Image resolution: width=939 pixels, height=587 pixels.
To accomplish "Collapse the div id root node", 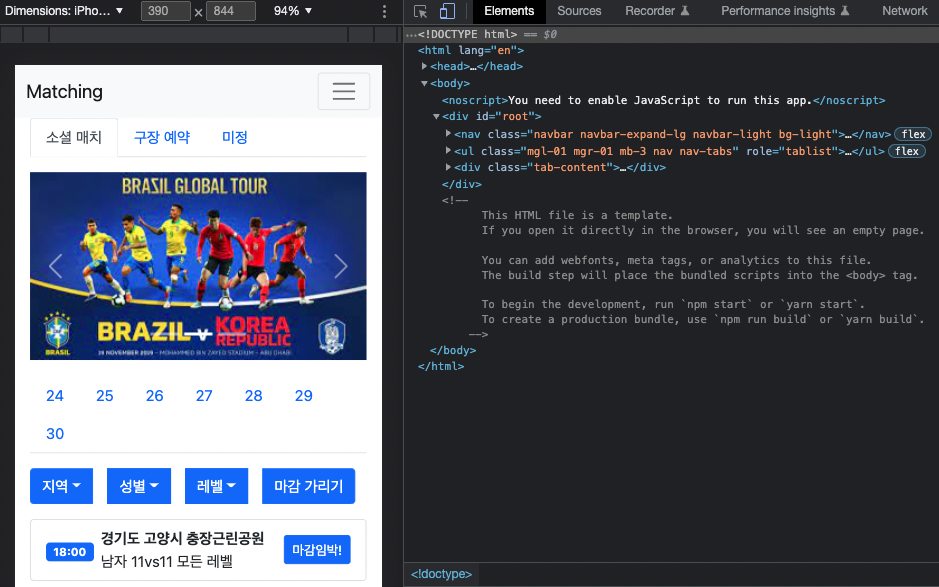I will 436,116.
